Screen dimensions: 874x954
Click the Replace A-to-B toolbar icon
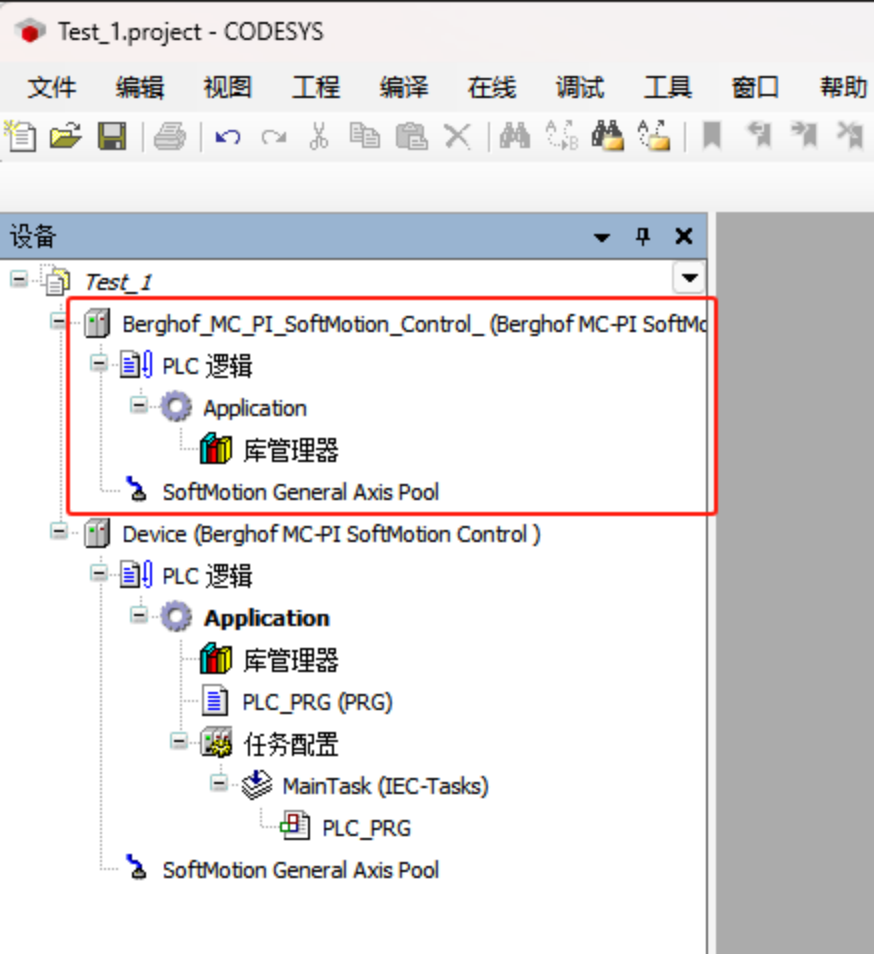coord(561,135)
